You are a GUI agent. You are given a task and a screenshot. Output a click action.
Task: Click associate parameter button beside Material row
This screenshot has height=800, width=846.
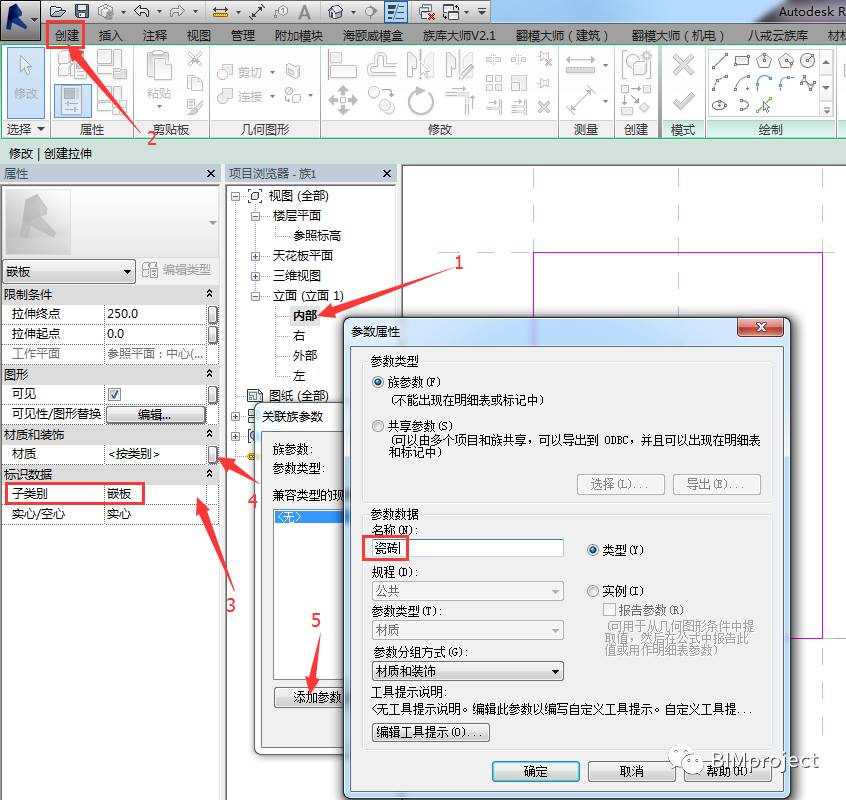(213, 454)
